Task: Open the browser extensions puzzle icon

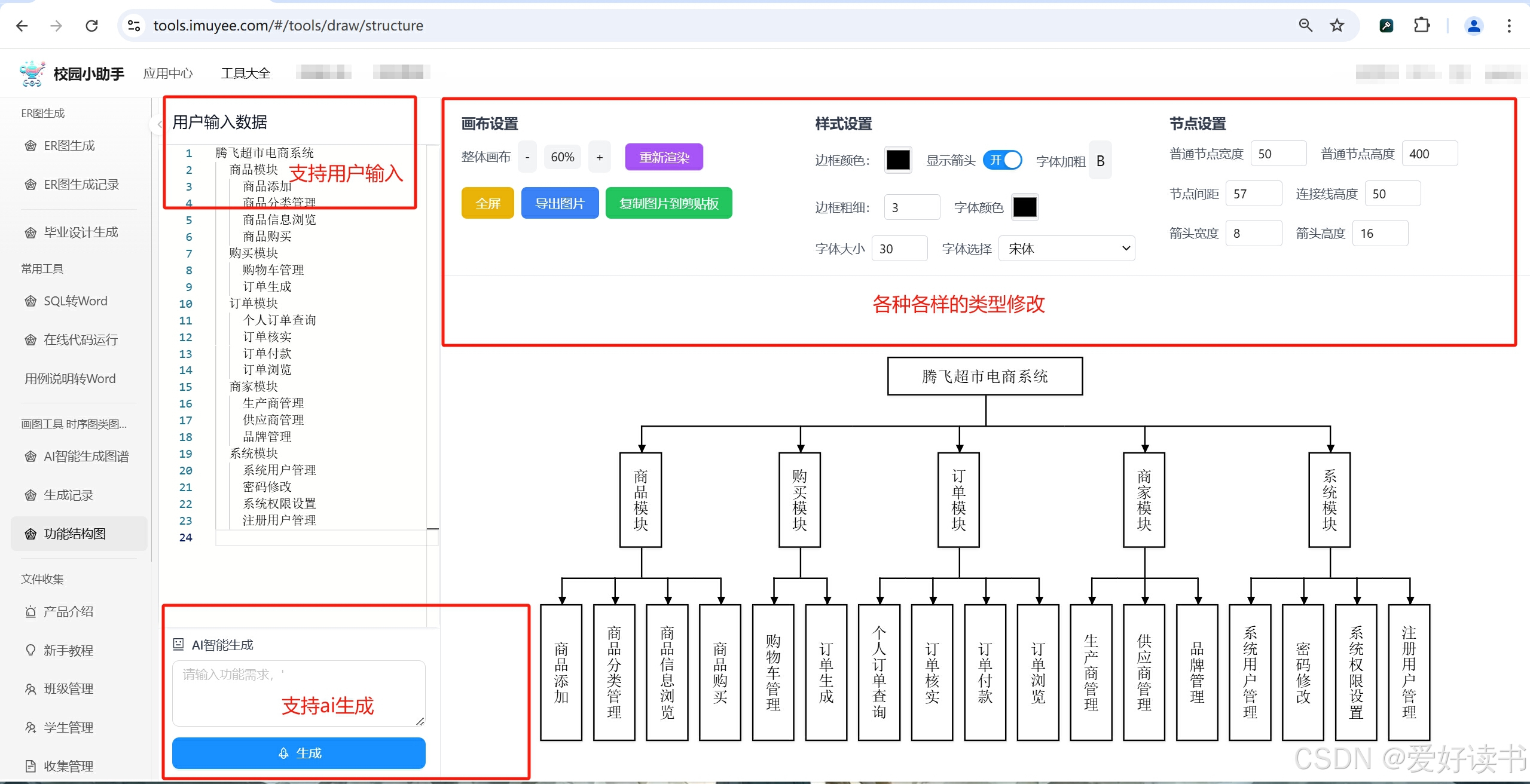Action: (1421, 26)
